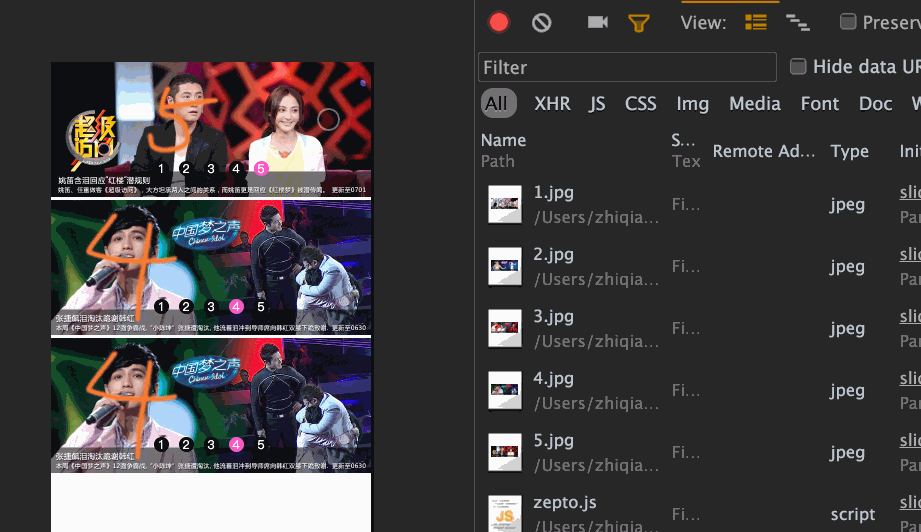Screen dimensions: 921x532
Task: Select the 5.jpg request name
Action: (x=553, y=440)
